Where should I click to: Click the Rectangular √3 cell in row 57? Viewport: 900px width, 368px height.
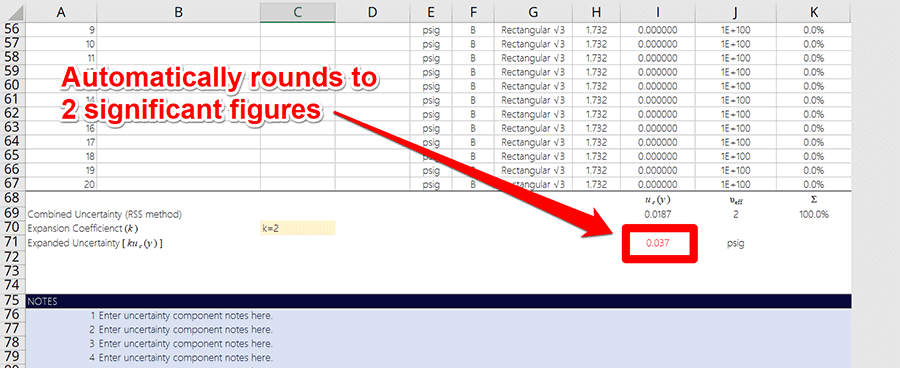pos(533,44)
